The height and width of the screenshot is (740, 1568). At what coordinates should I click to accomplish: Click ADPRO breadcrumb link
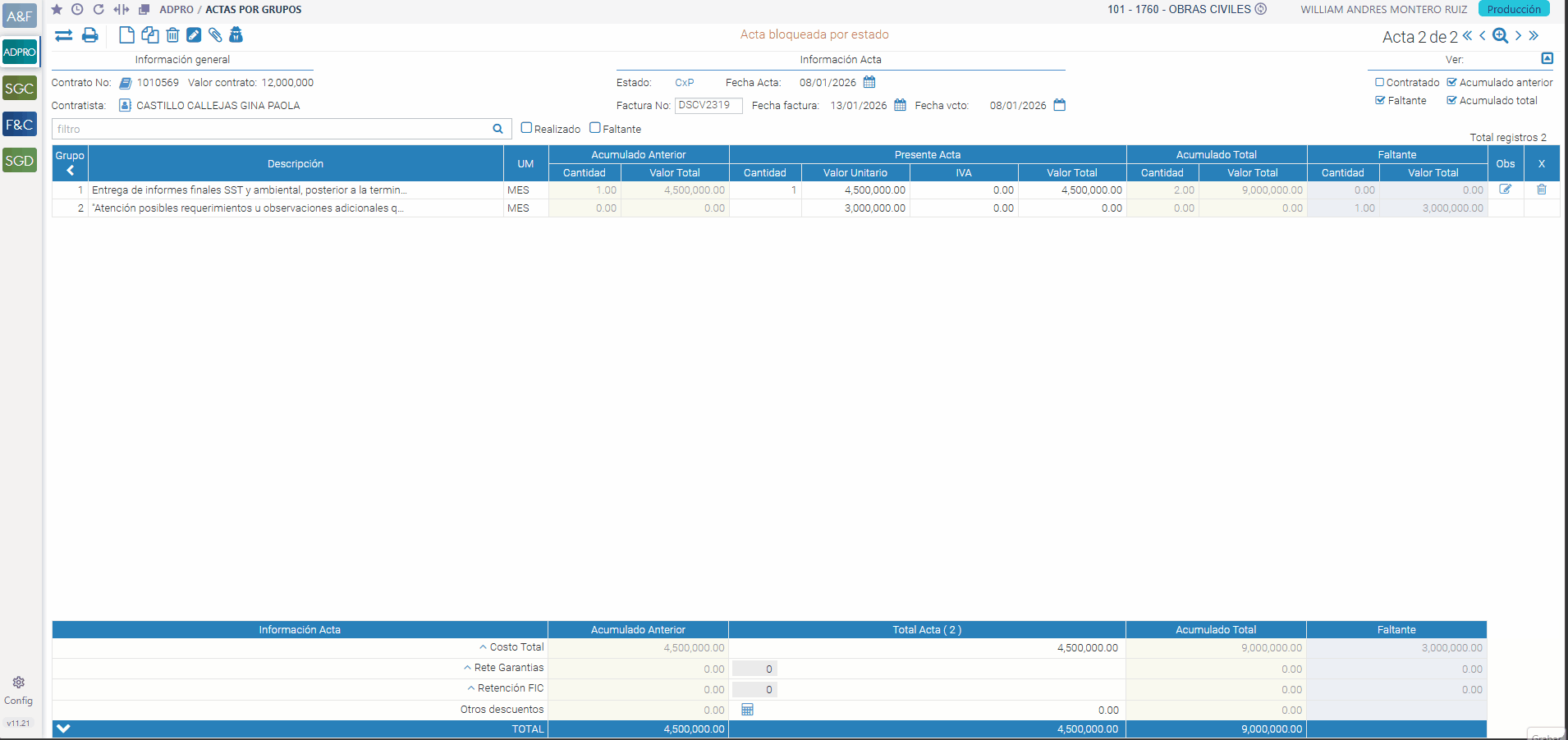tap(177, 10)
